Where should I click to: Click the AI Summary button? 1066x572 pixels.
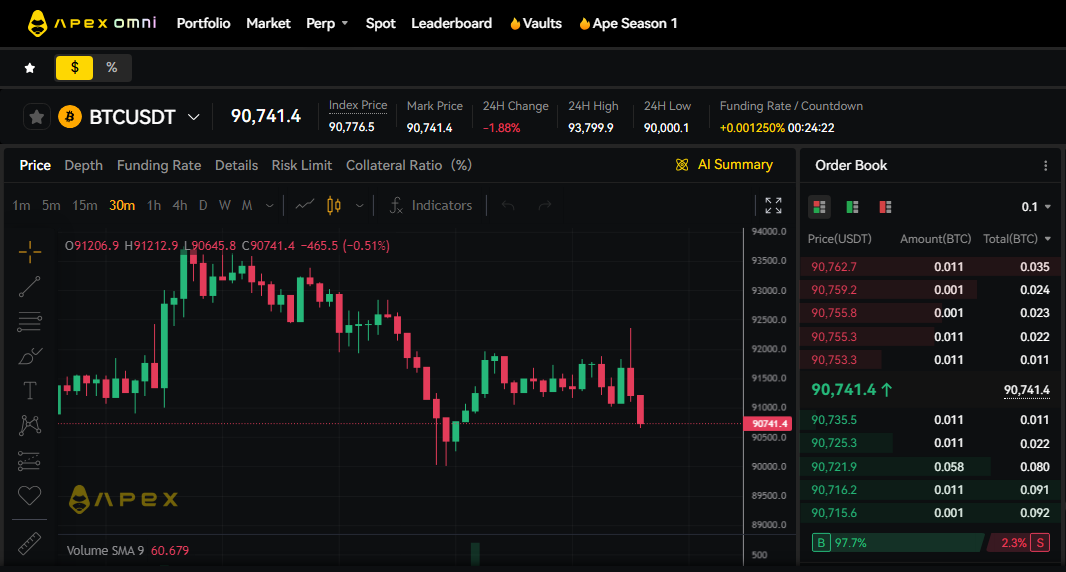pos(724,165)
